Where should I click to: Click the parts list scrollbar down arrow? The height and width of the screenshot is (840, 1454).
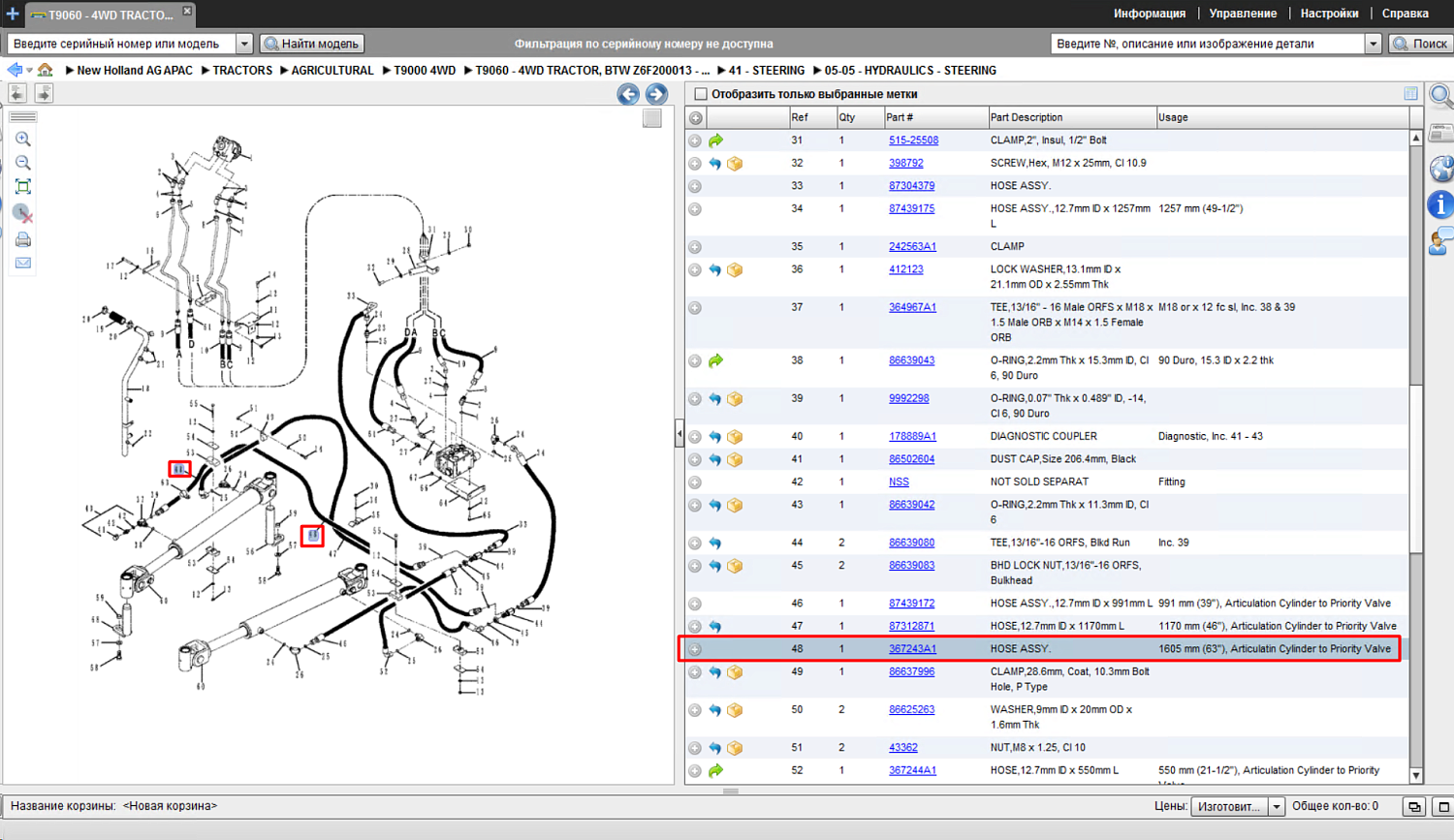(x=1415, y=776)
